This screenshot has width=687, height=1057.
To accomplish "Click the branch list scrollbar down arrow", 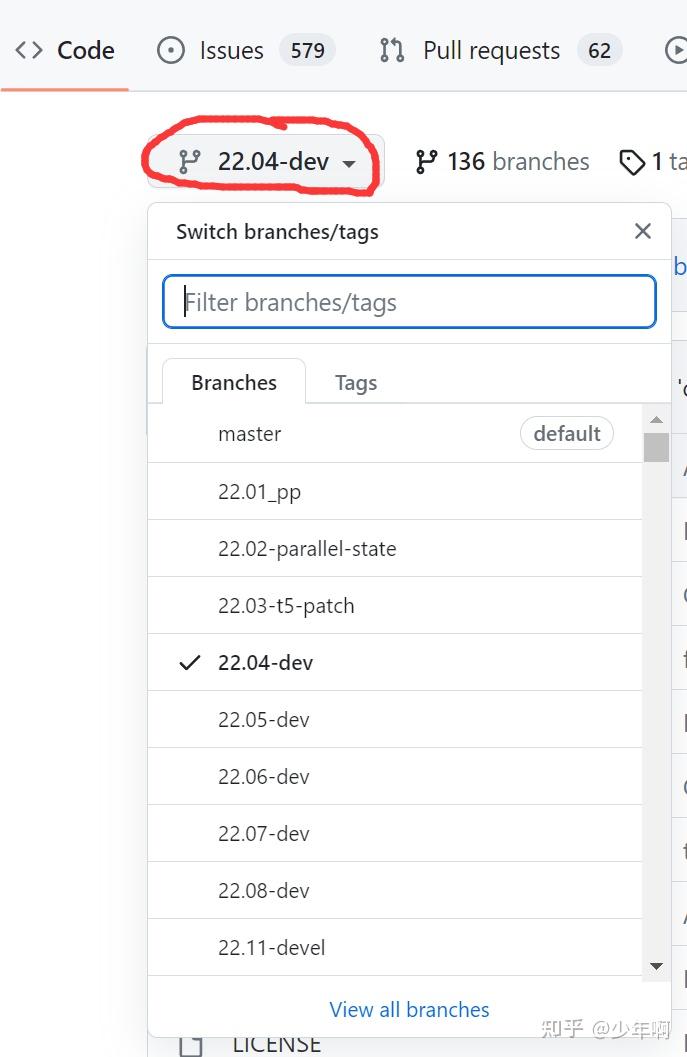I will (656, 966).
